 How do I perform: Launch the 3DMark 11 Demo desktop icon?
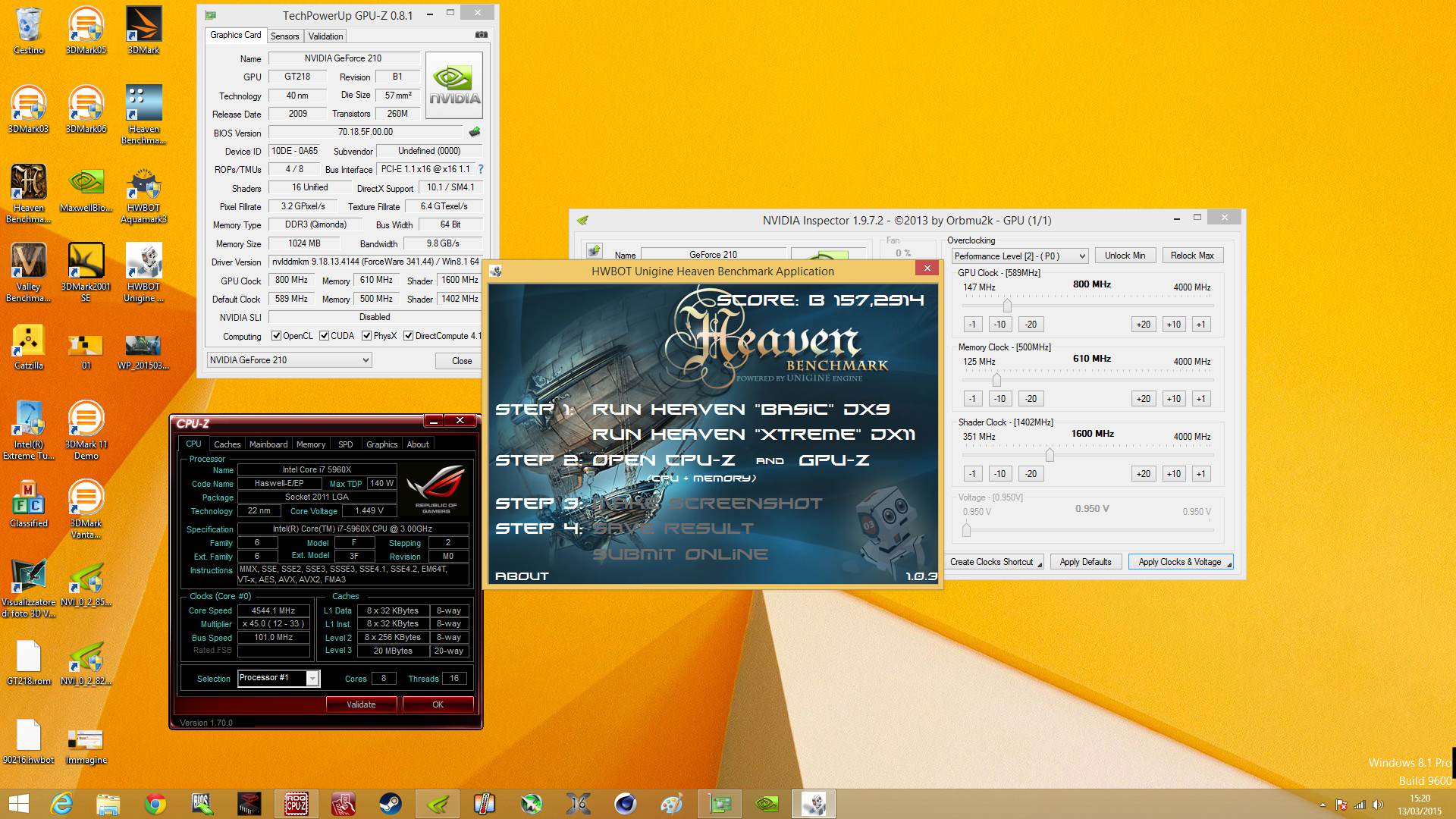tap(86, 431)
